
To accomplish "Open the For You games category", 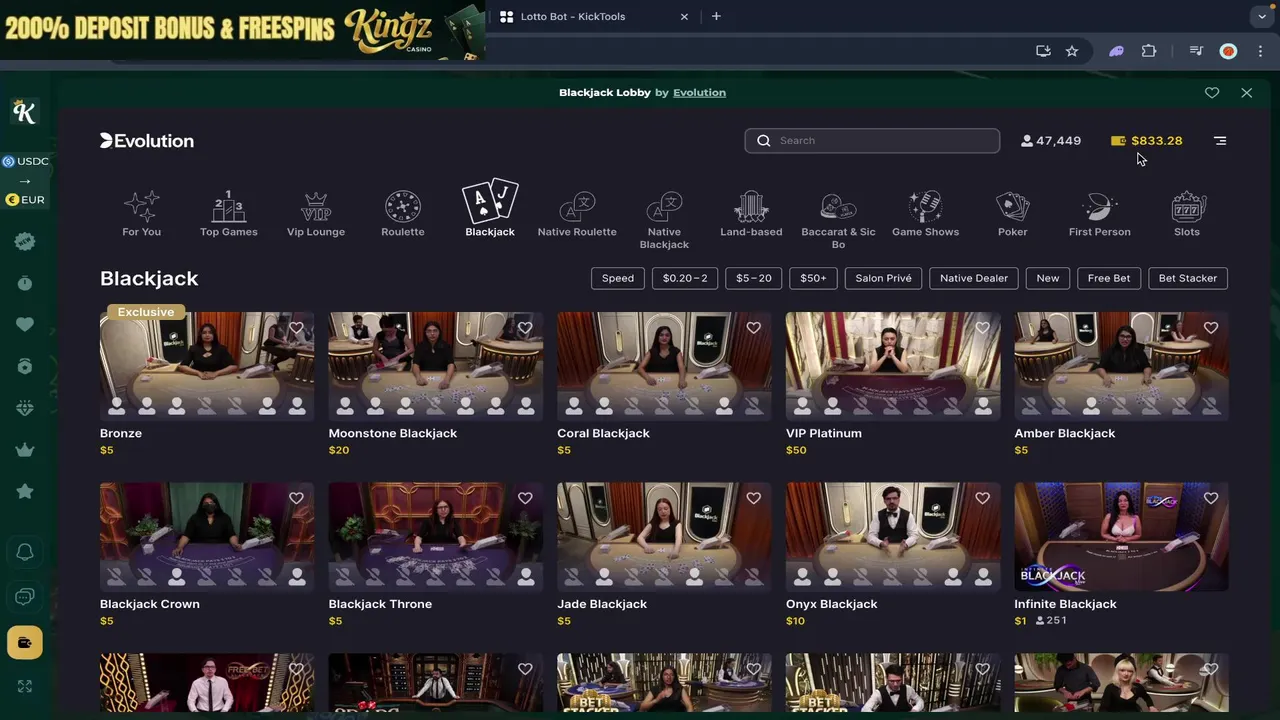I will [x=141, y=214].
